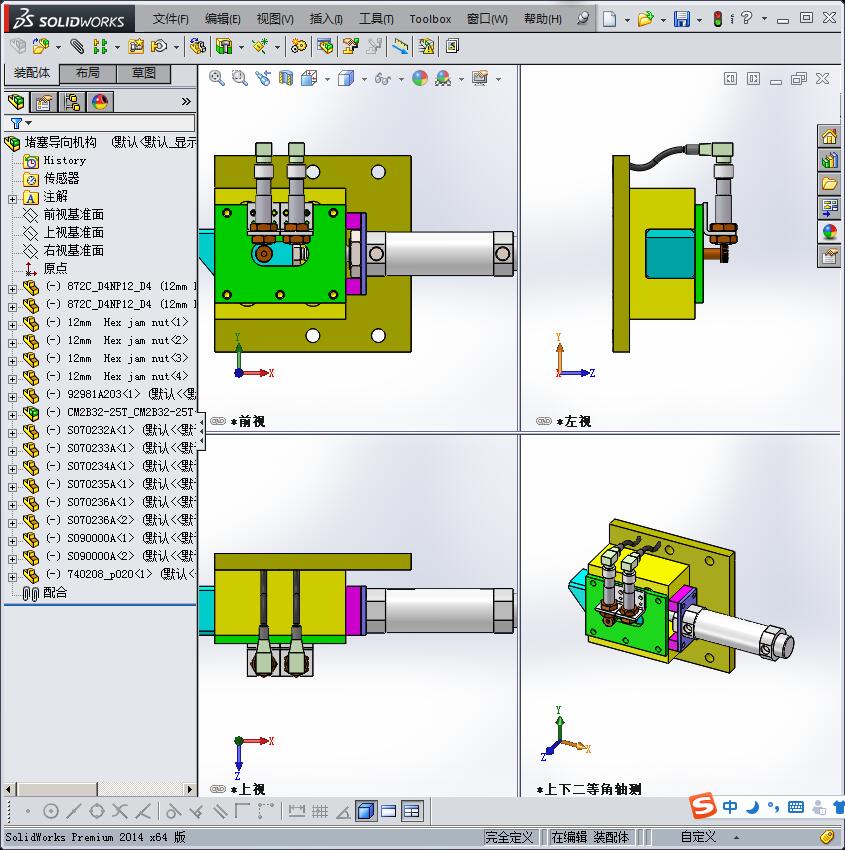Open the View Orientation cube icon

pos(309,78)
